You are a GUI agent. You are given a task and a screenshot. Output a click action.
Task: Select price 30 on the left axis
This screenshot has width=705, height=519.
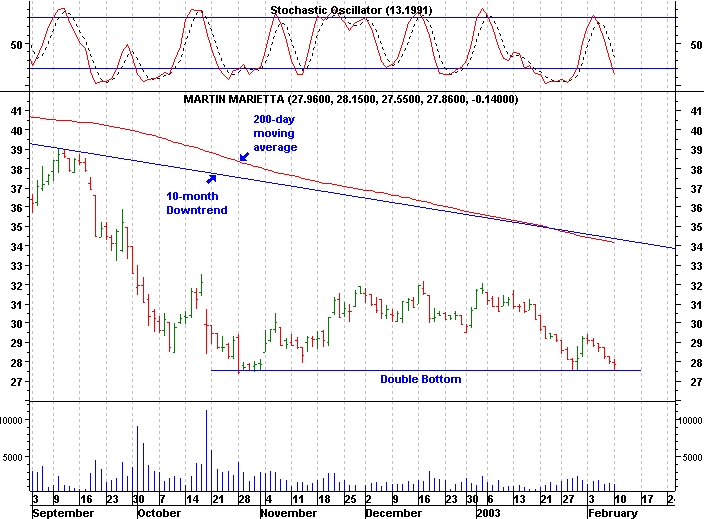pos(17,324)
